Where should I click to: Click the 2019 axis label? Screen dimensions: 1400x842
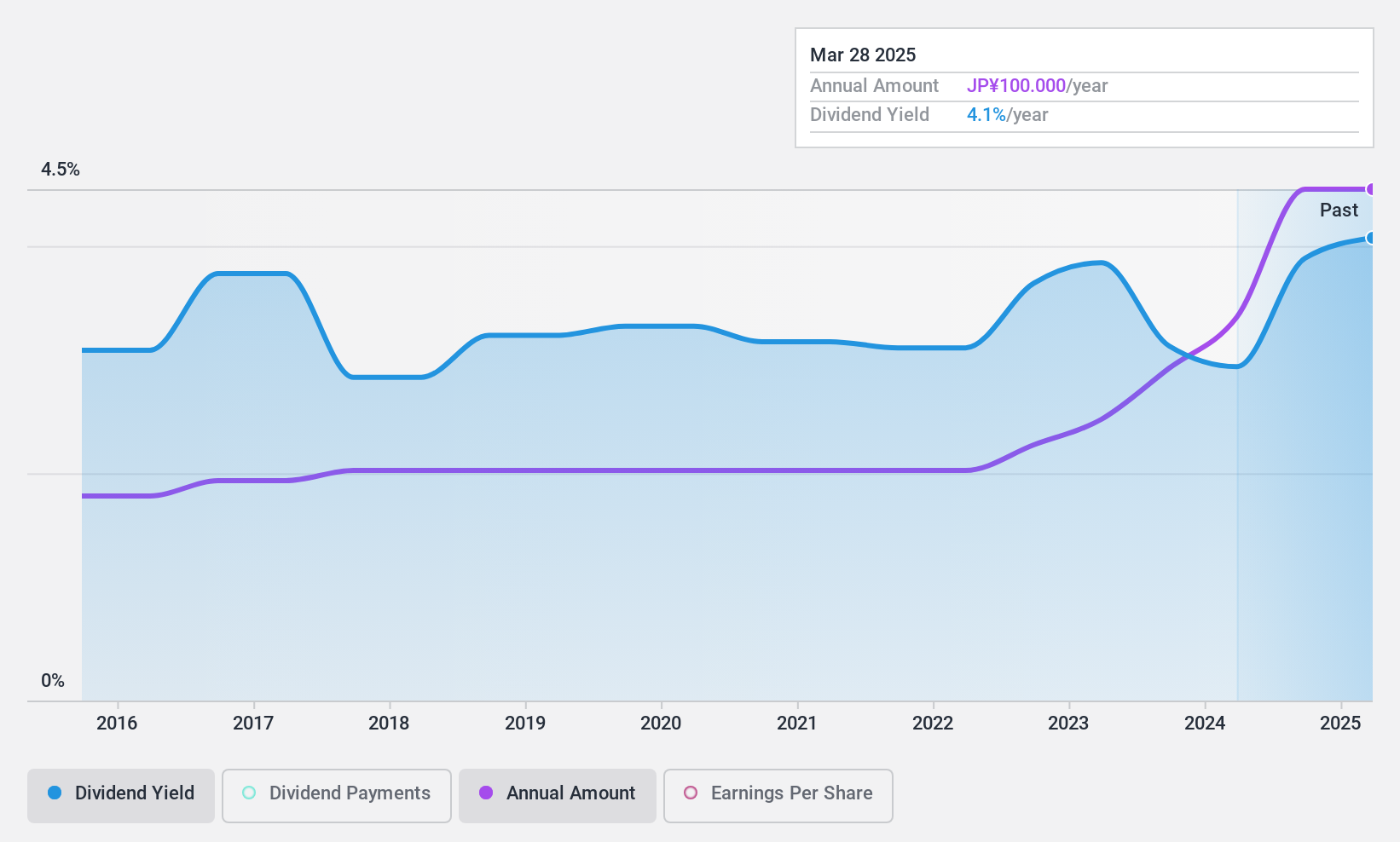point(525,723)
